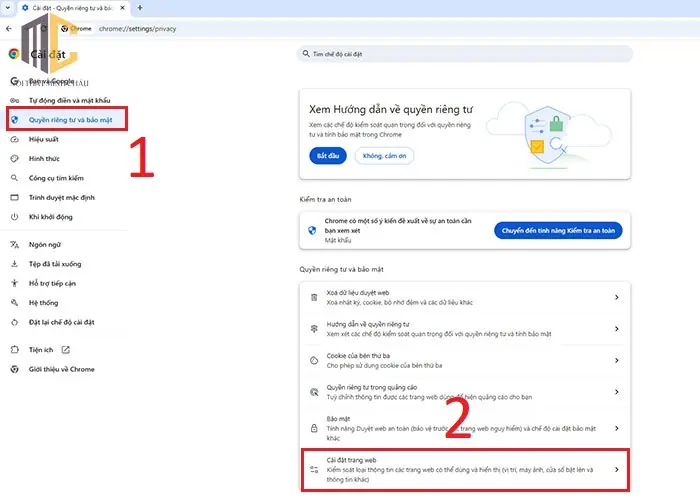This screenshot has height=500, width=700.
Task: Open the tab search dropdown arrow
Action: coord(8,8)
